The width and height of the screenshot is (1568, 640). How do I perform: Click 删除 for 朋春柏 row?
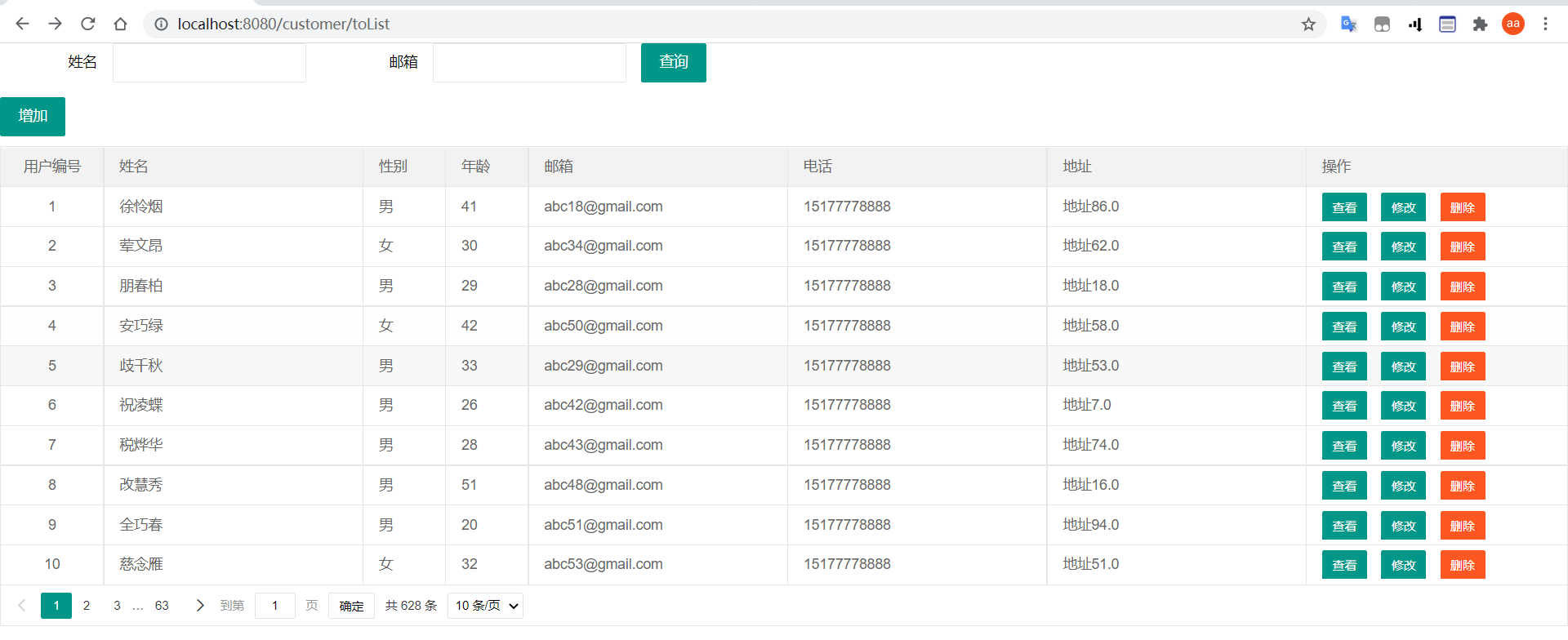point(1463,287)
